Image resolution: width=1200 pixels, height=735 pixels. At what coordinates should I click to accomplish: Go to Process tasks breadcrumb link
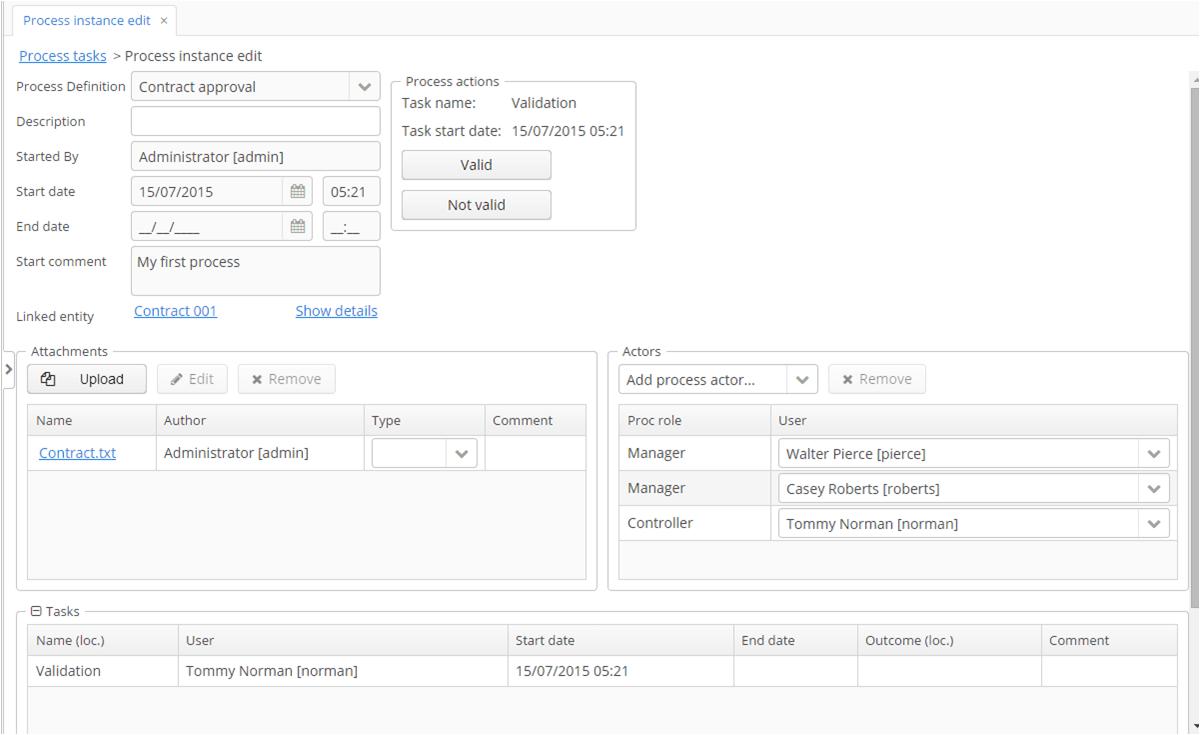tap(63, 56)
